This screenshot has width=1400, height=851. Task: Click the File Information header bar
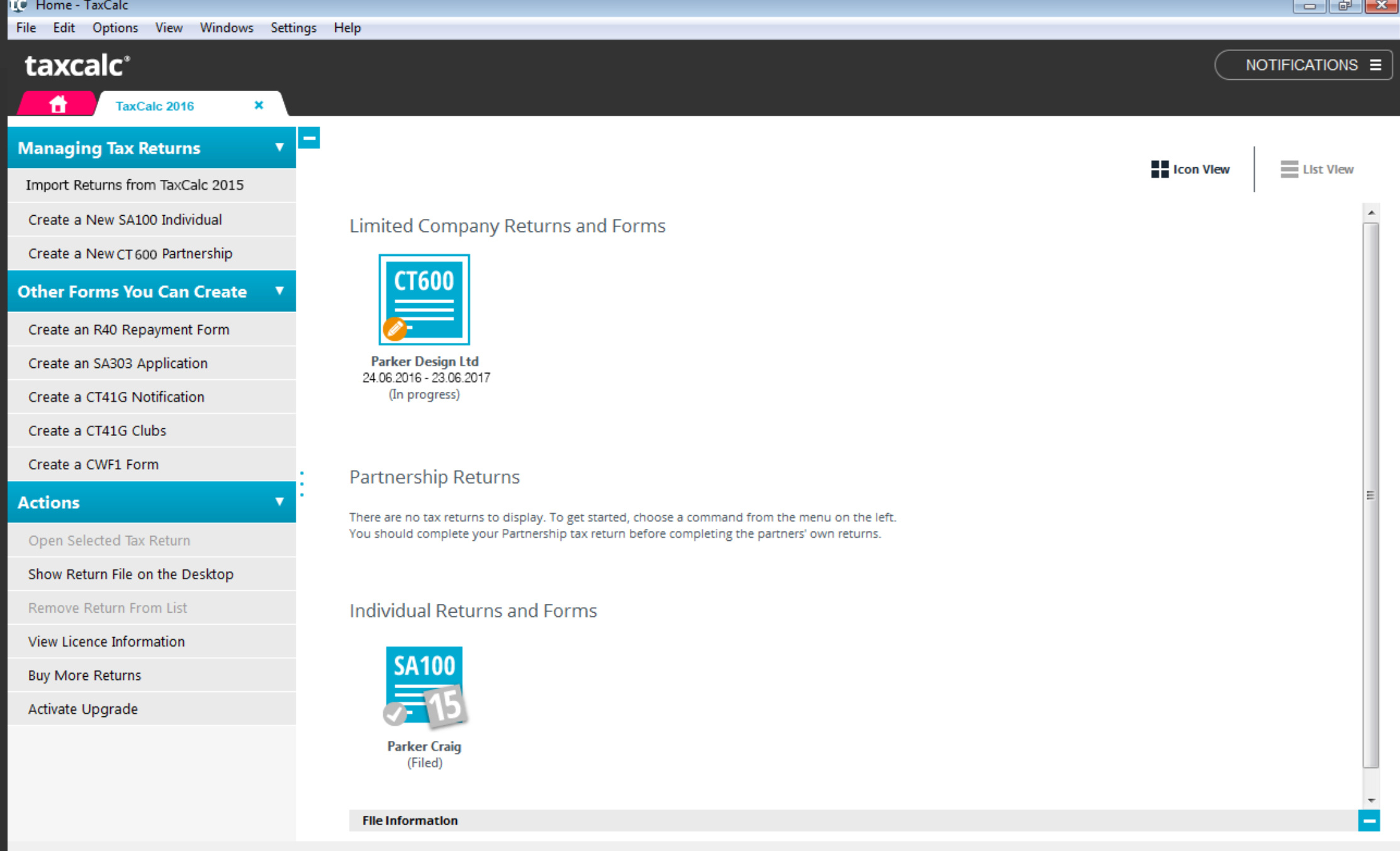click(x=853, y=820)
